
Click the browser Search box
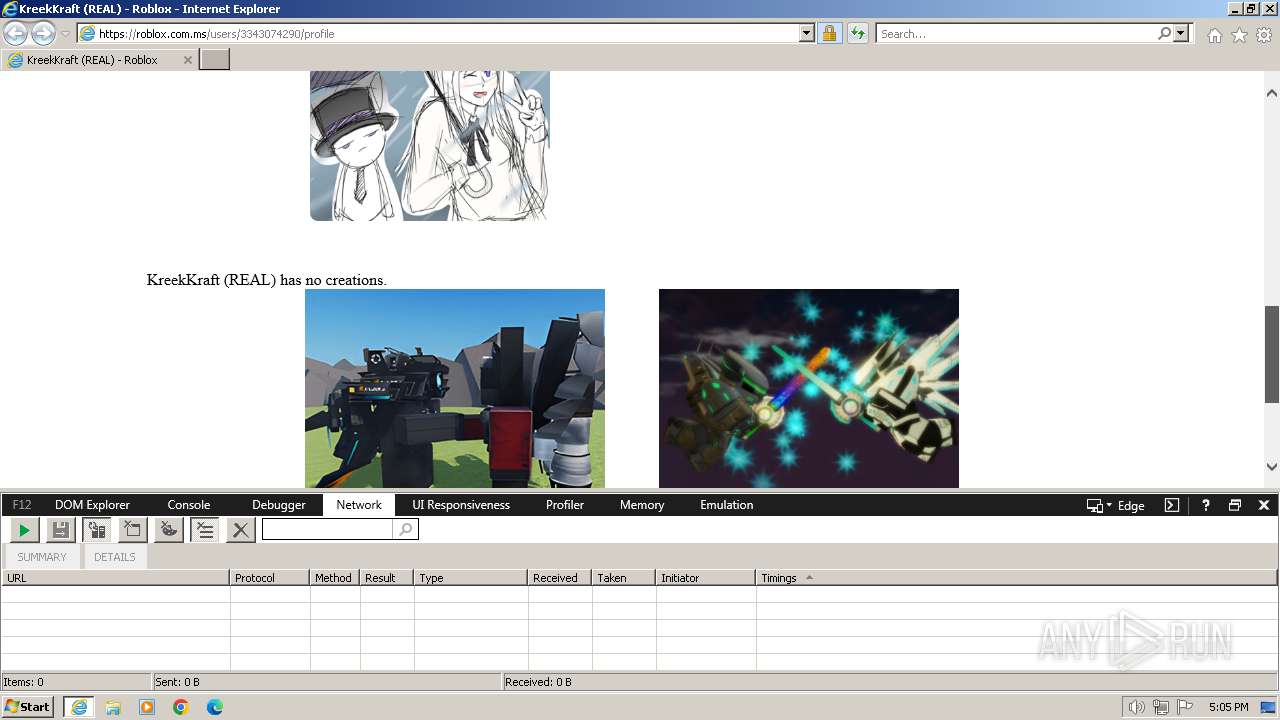tap(1015, 33)
